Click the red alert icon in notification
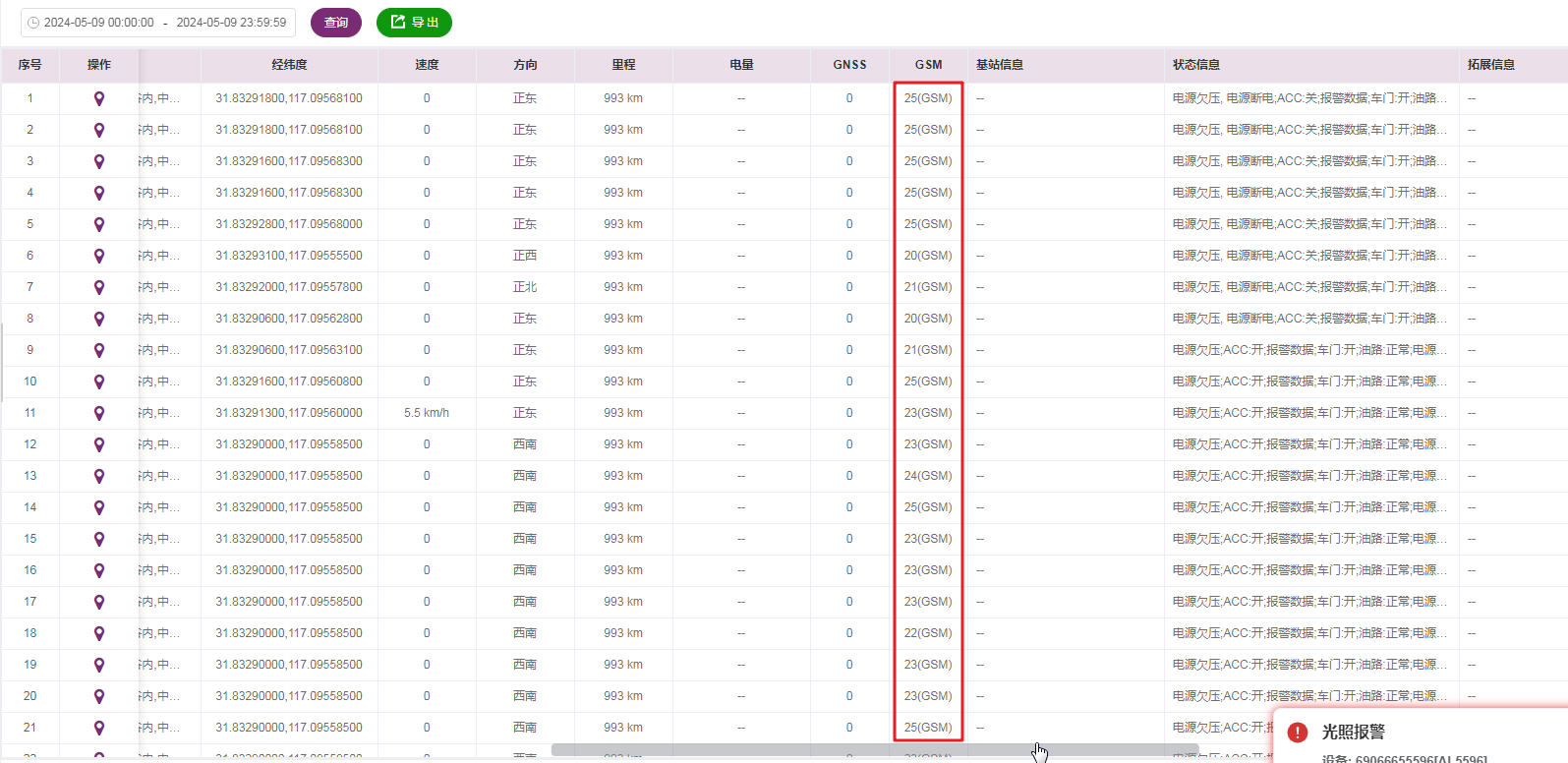1568x763 pixels. click(1298, 733)
